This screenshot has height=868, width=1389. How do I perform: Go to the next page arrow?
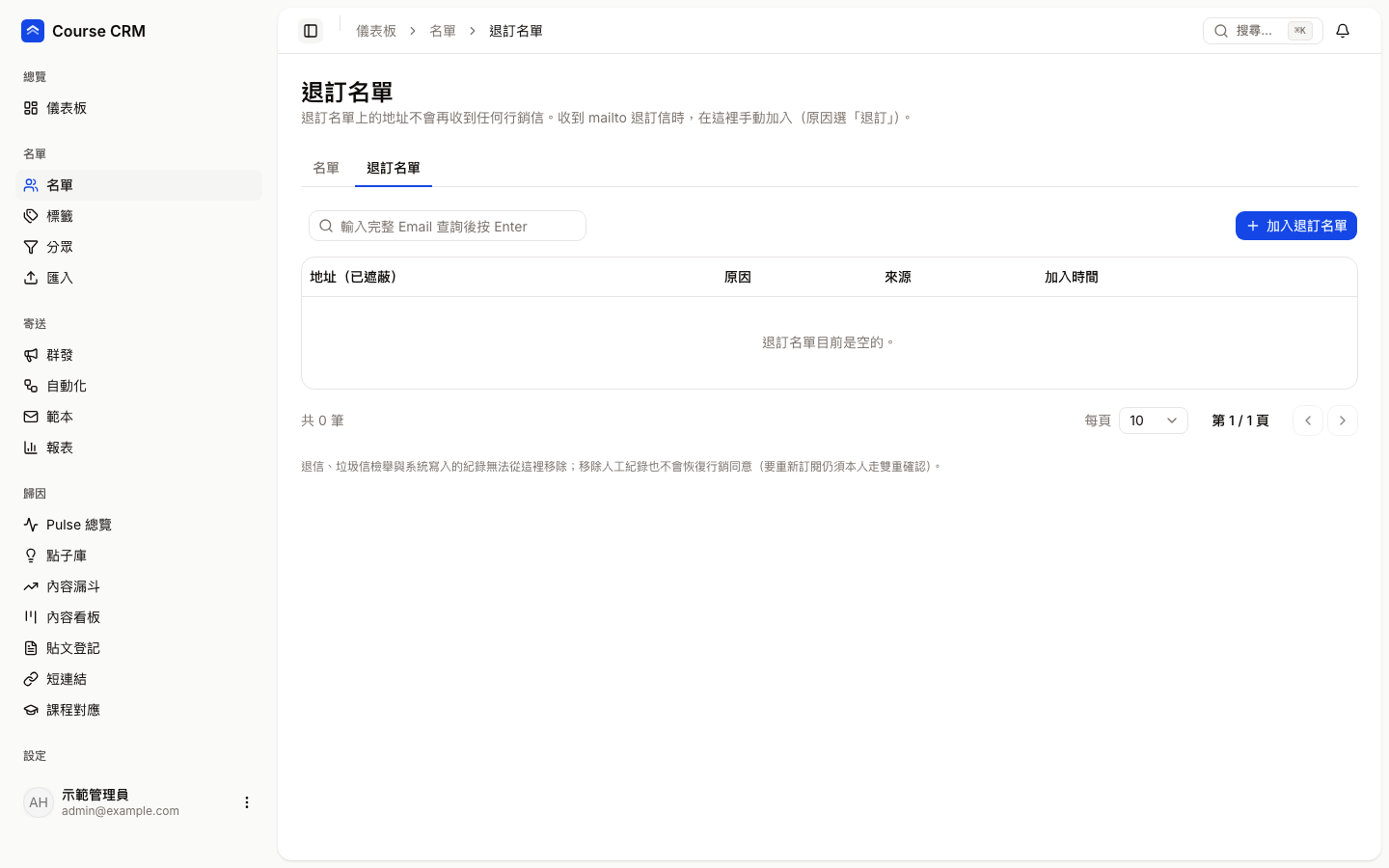click(x=1343, y=420)
